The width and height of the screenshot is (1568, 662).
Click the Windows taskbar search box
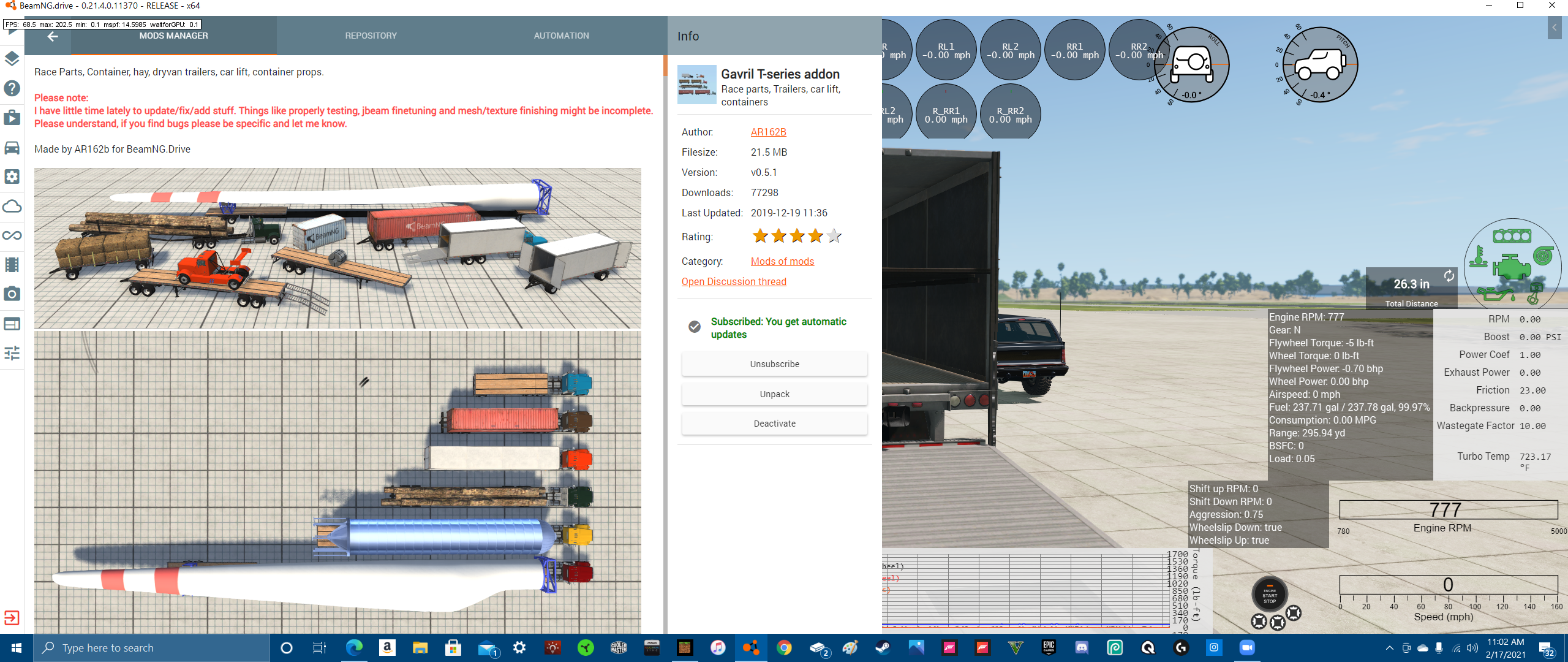click(x=151, y=648)
